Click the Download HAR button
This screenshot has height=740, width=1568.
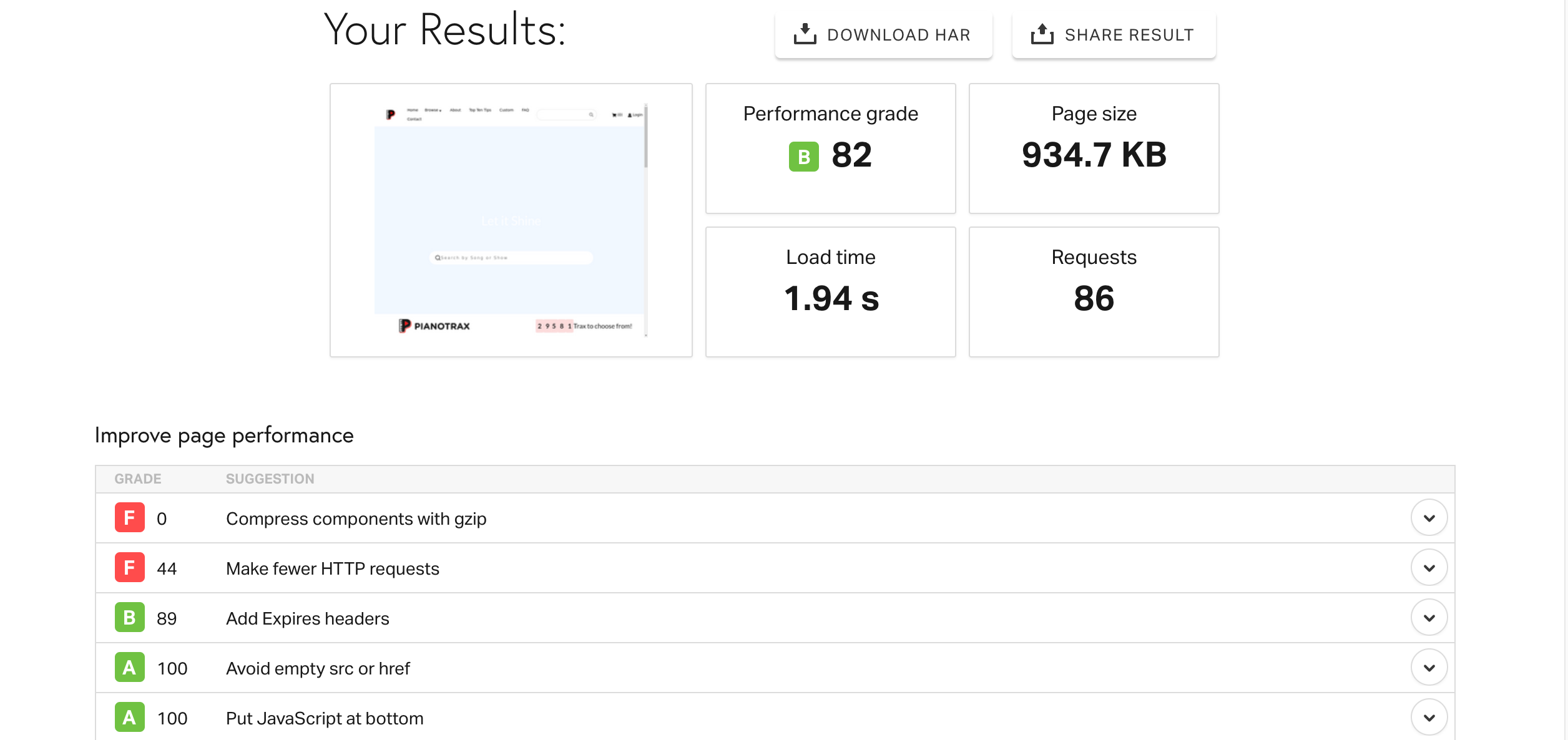click(883, 35)
